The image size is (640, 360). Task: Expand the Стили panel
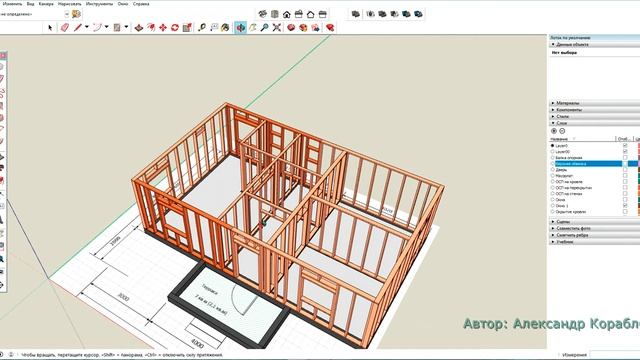pos(594,116)
